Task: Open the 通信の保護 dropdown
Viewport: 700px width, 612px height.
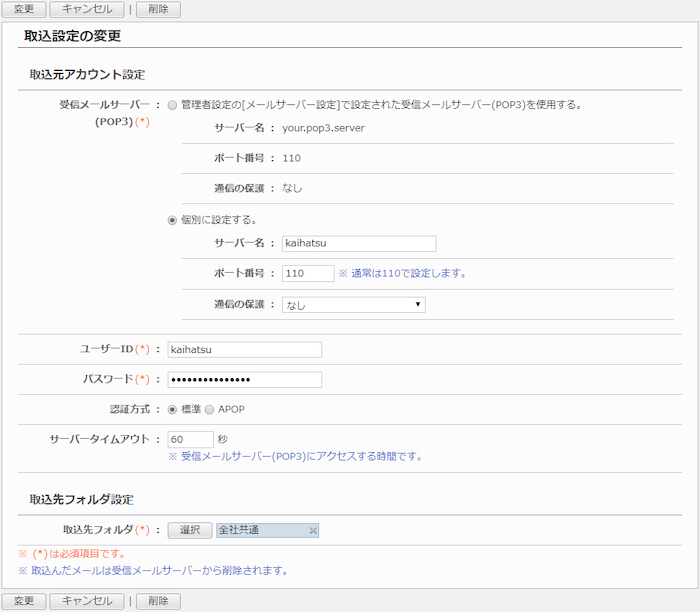Action: tap(353, 305)
